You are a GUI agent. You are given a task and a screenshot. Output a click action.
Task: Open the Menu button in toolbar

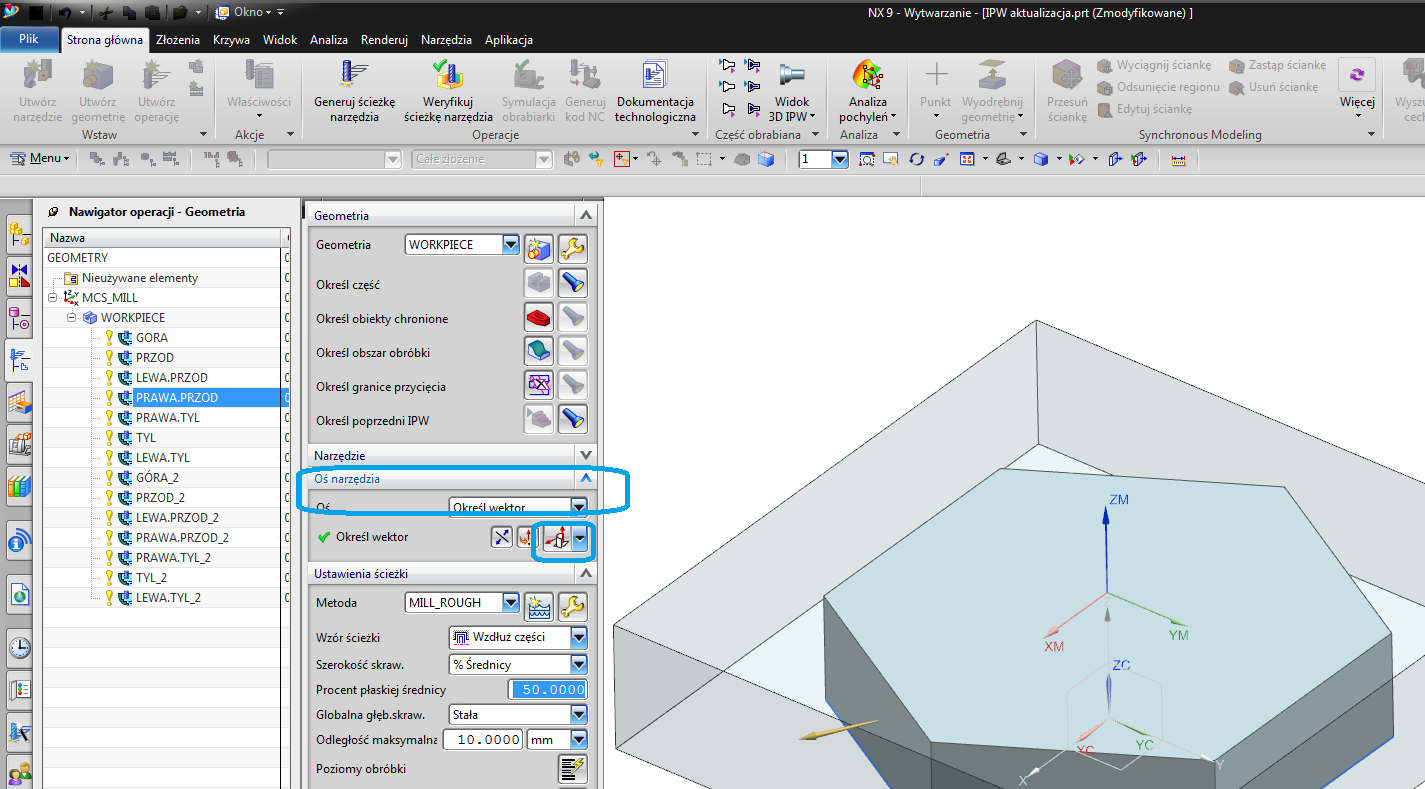(x=40, y=159)
